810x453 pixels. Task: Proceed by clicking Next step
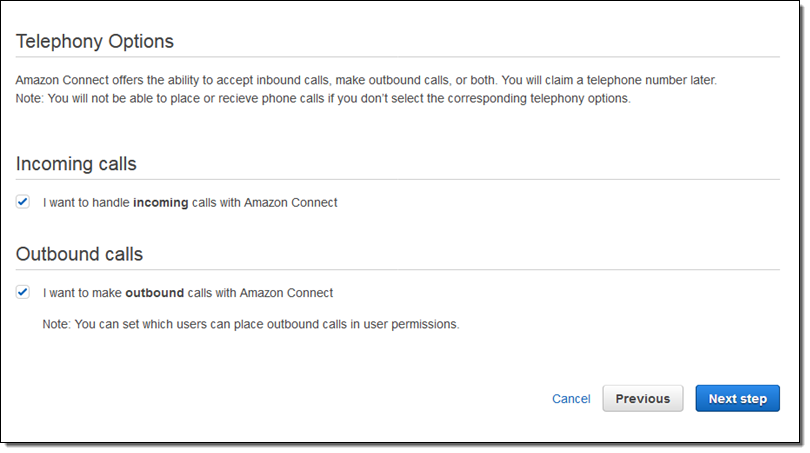[737, 399]
